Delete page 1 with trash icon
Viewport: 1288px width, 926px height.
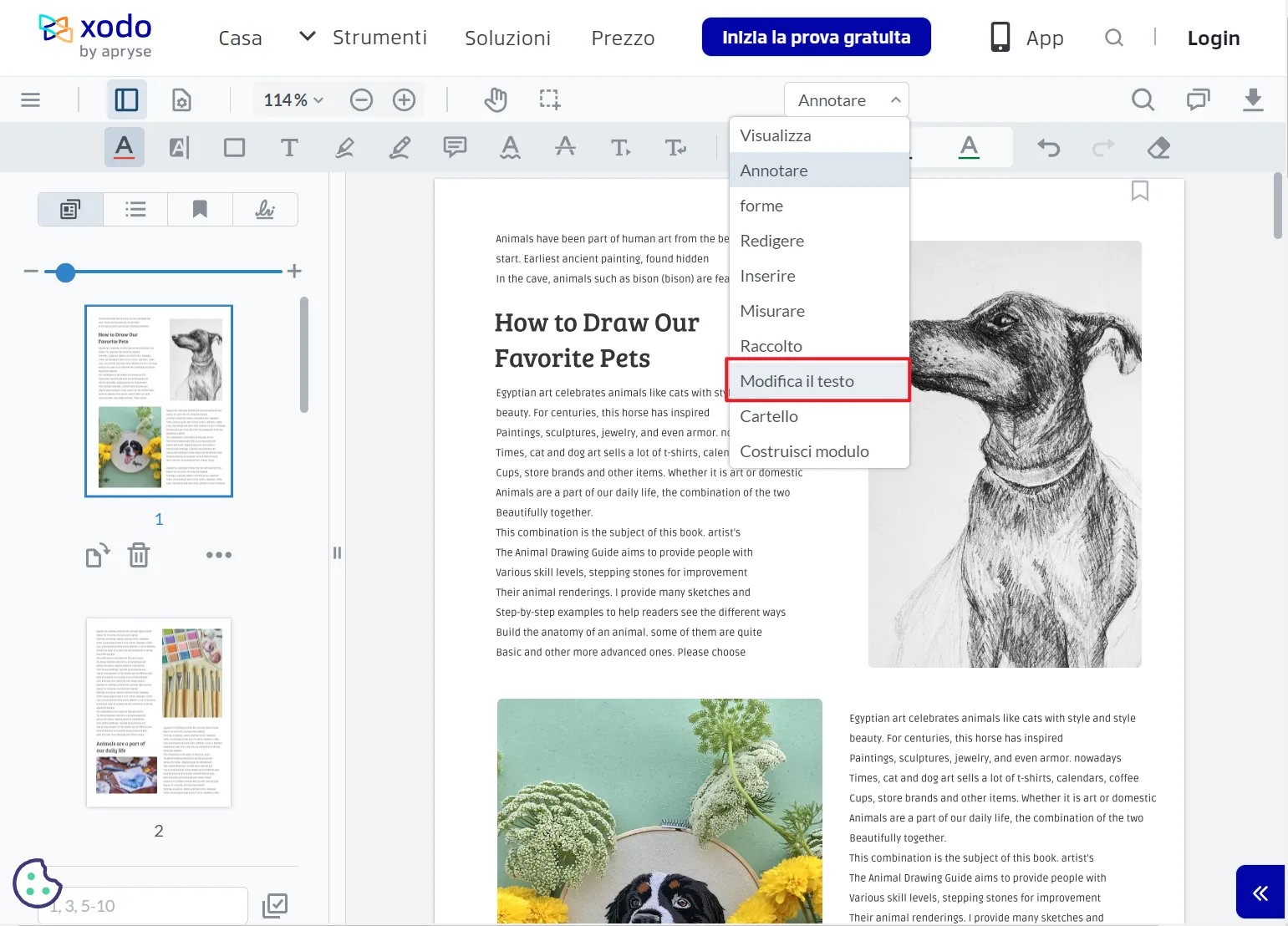click(139, 555)
